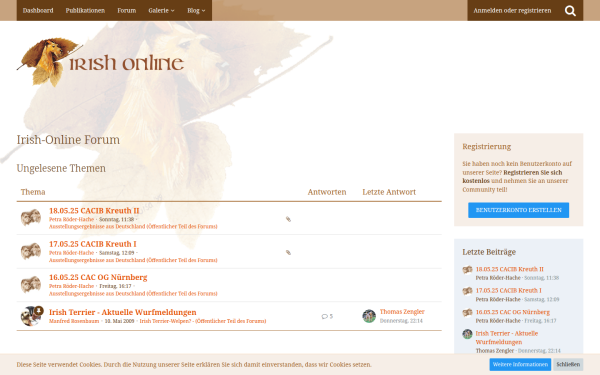Open thread 18.05.25 CACIB Kreuth II
Screen dimensions: 600x375
pyautogui.click(x=94, y=210)
